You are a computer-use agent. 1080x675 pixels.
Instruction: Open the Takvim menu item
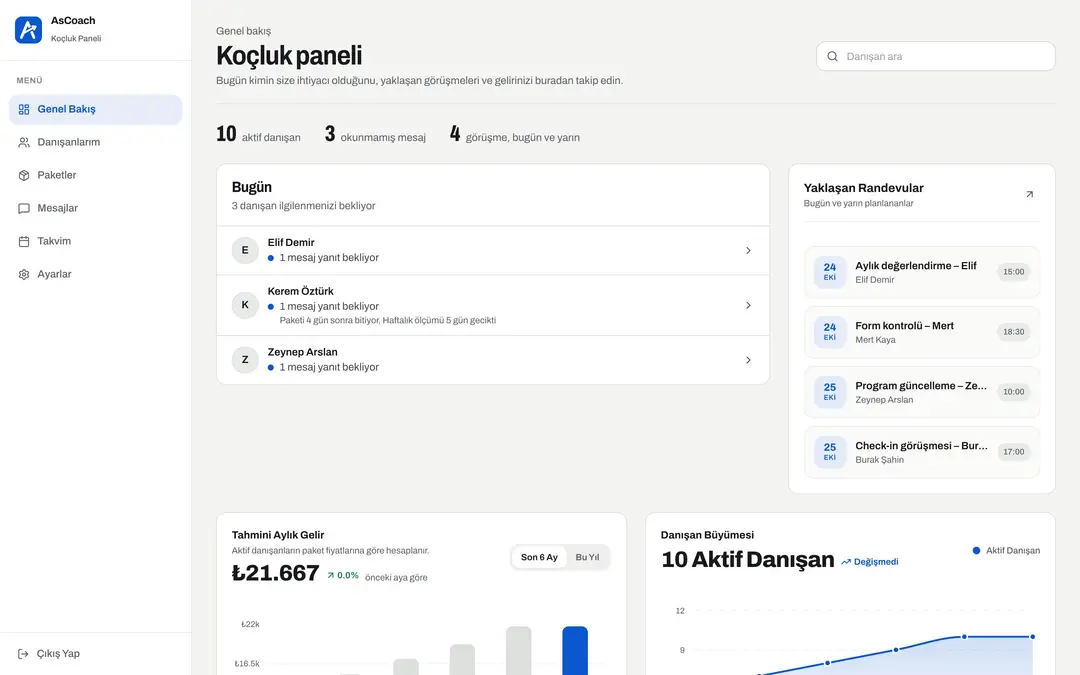click(x=96, y=242)
